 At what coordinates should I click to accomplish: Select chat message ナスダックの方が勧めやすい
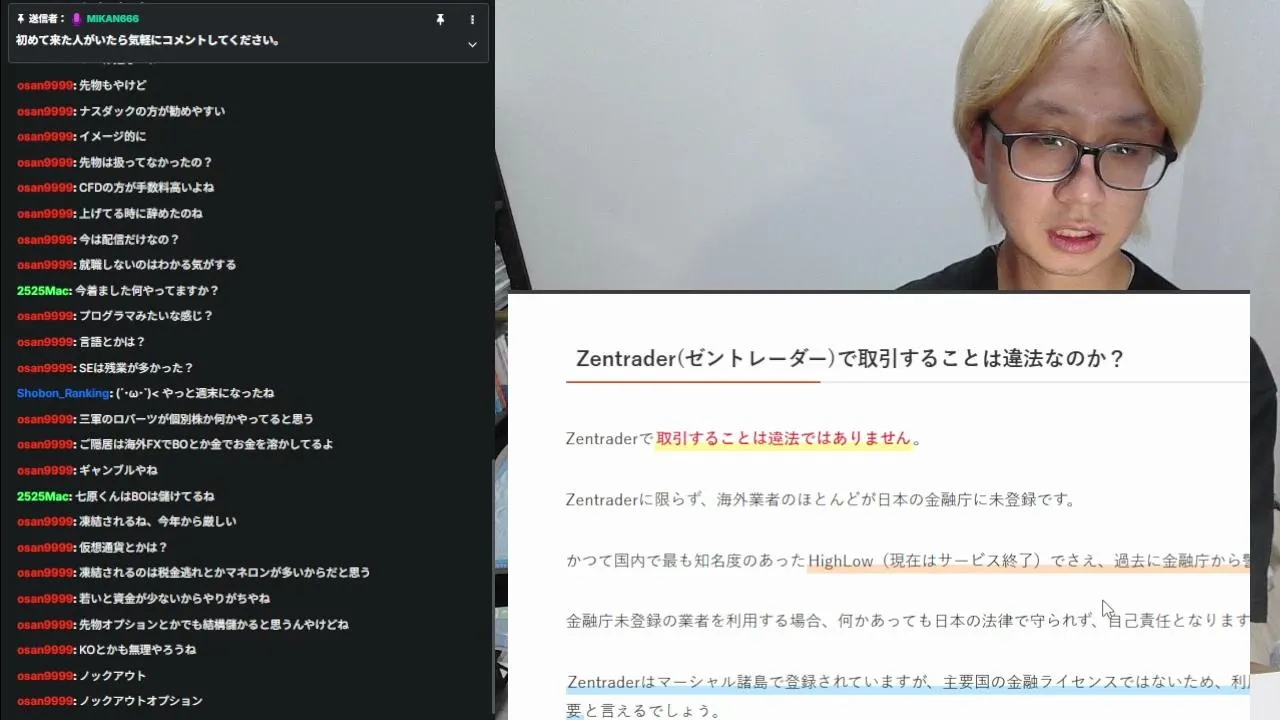[x=152, y=111]
